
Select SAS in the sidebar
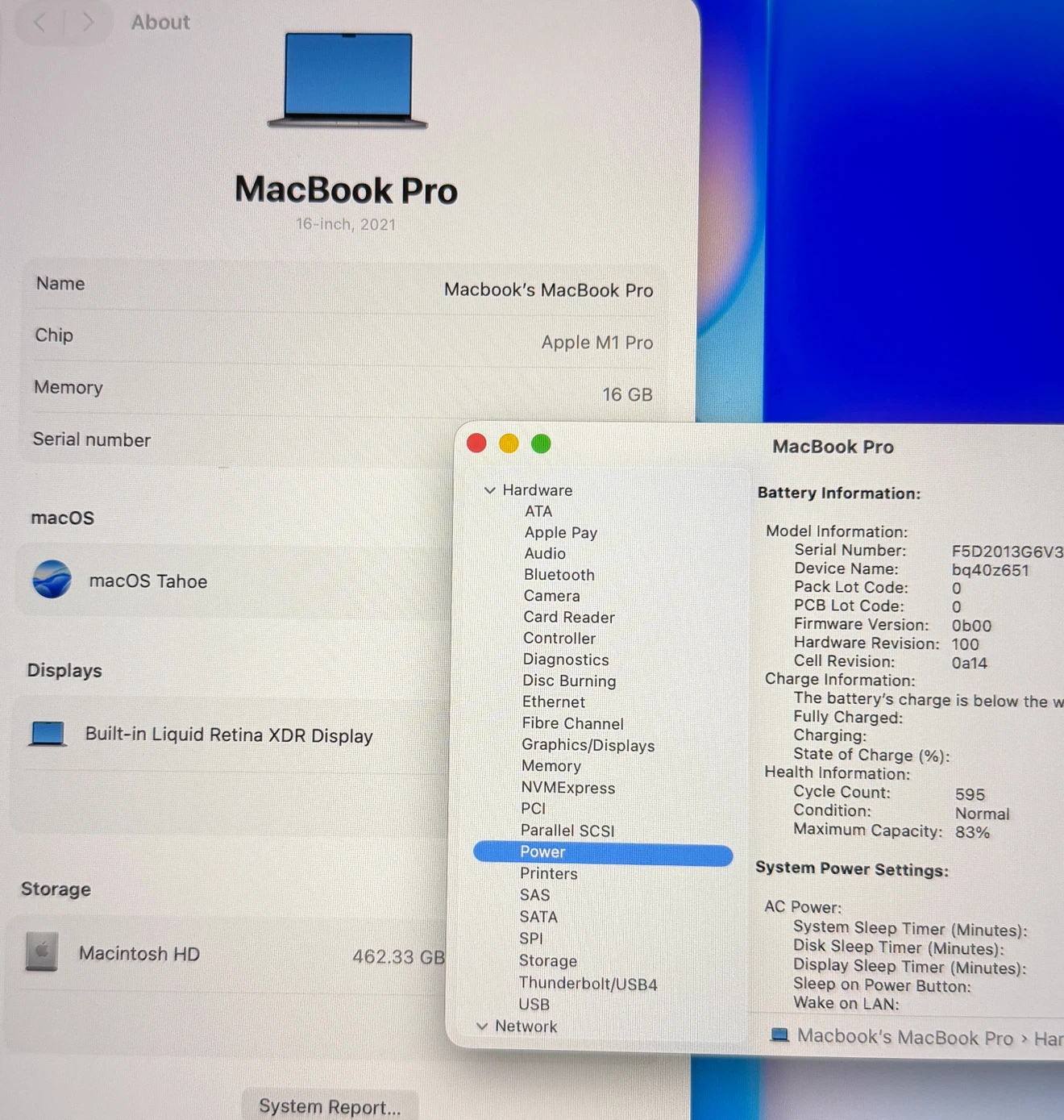point(534,895)
